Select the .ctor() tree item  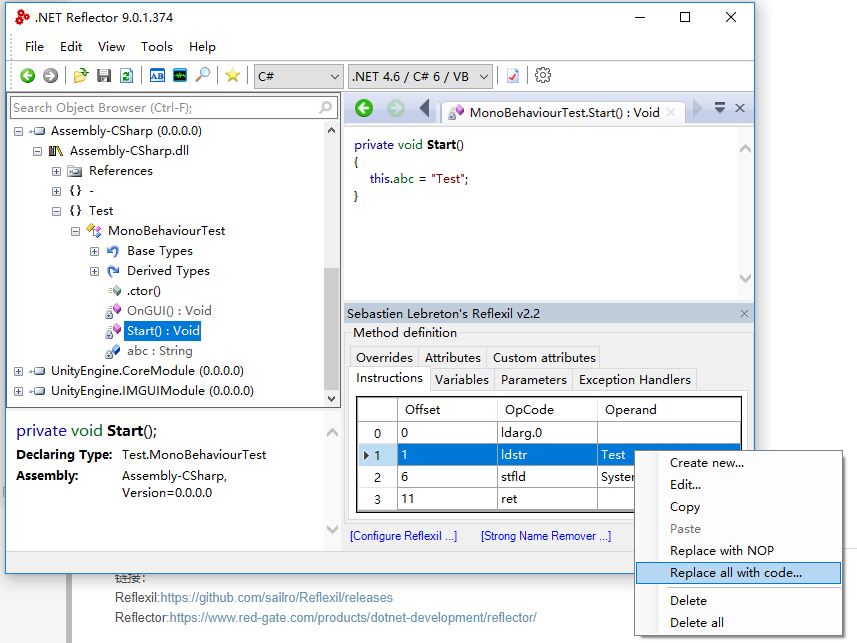[143, 291]
